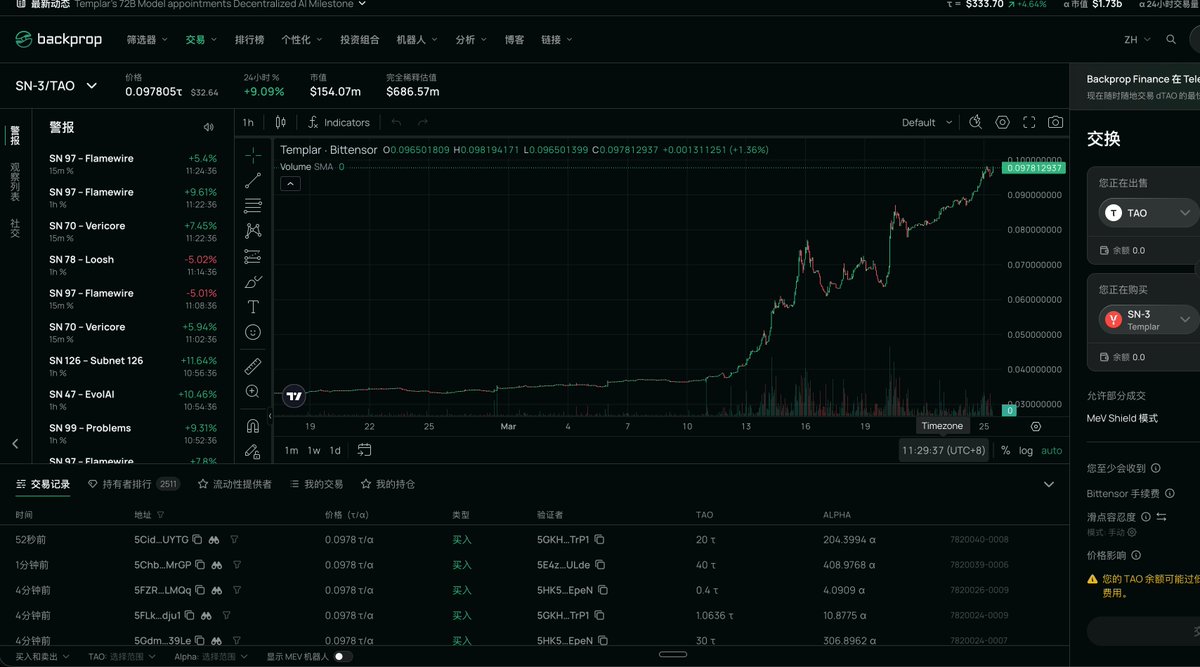
Task: Open the price scale settings gear
Action: pyautogui.click(x=1035, y=426)
